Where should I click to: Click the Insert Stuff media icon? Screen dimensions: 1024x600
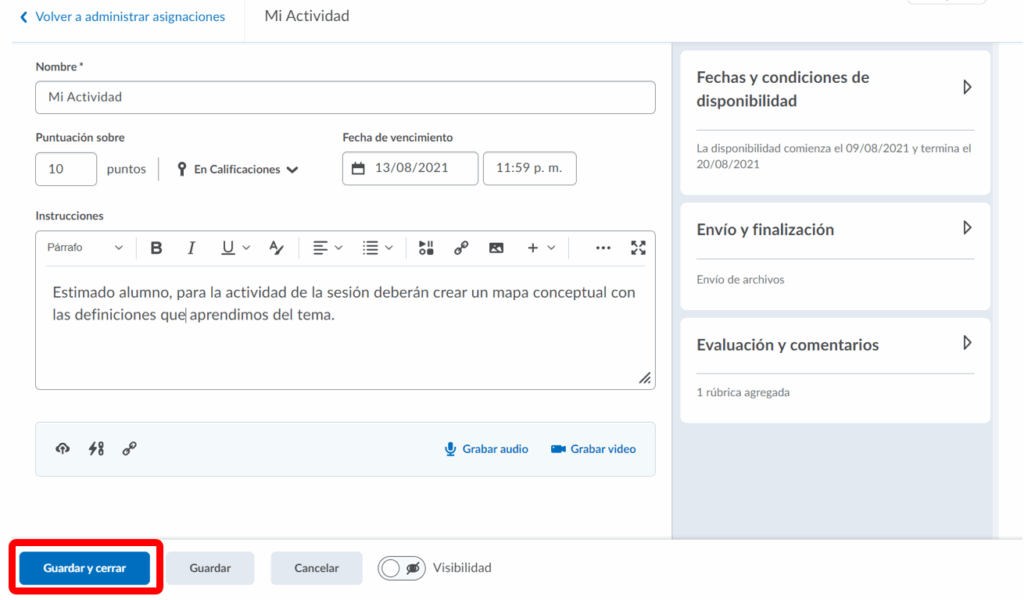(426, 248)
